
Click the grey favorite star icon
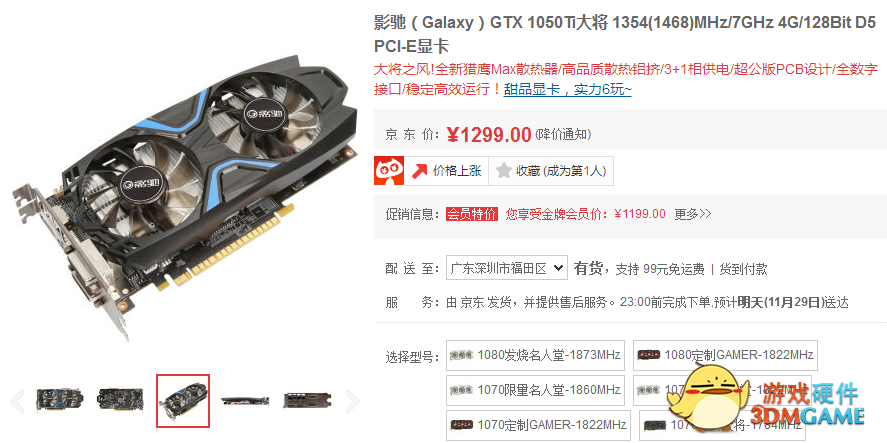(x=503, y=171)
